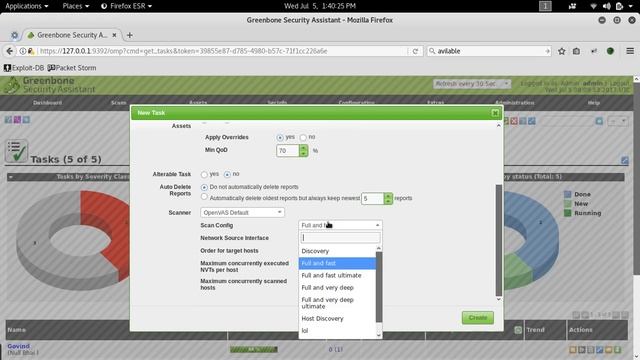Open the Scanner 'OpenVAS Default' dropdown
640x360 pixels.
point(242,213)
